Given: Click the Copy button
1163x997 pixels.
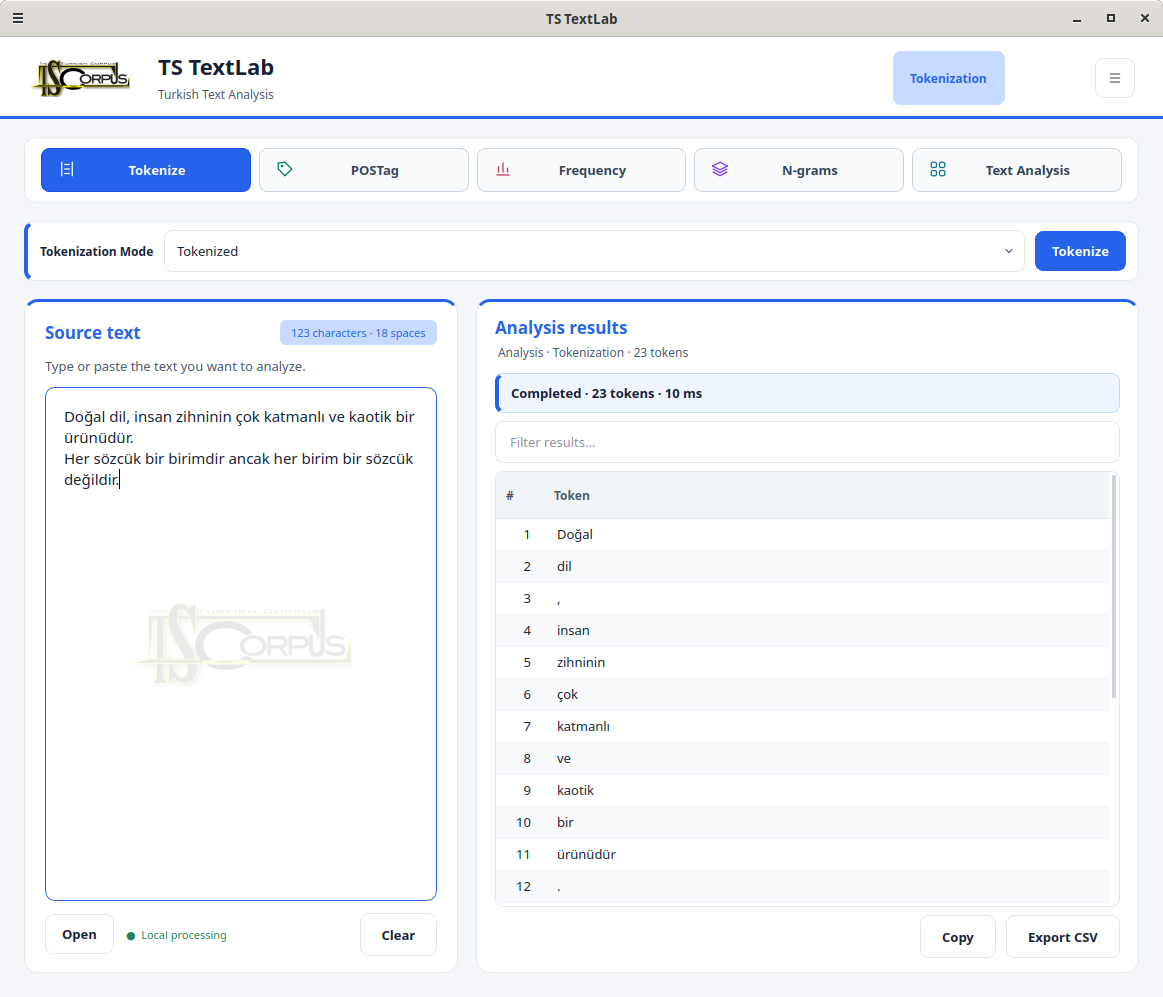Looking at the screenshot, I should point(958,937).
